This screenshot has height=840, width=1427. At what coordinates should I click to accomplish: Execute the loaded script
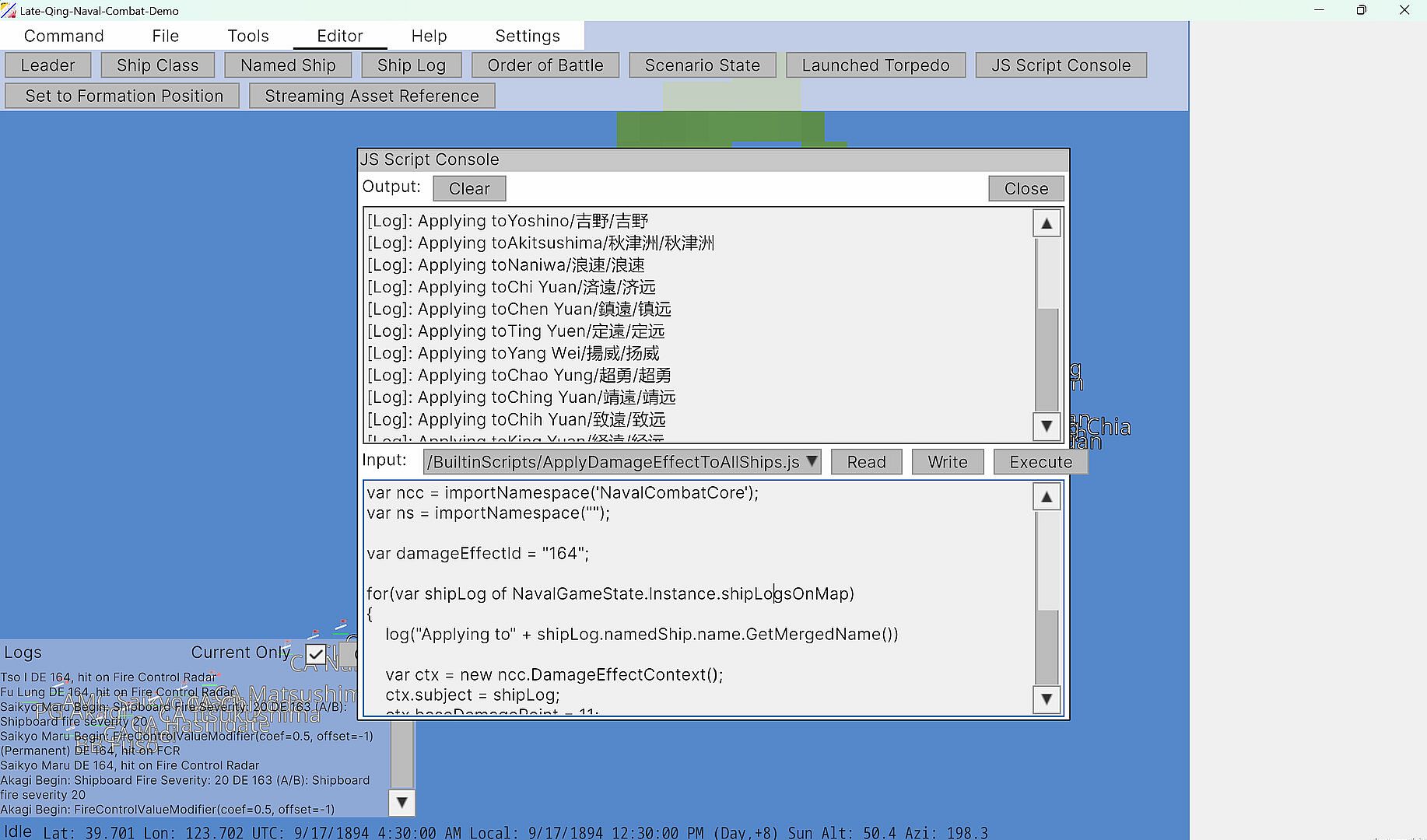point(1041,462)
